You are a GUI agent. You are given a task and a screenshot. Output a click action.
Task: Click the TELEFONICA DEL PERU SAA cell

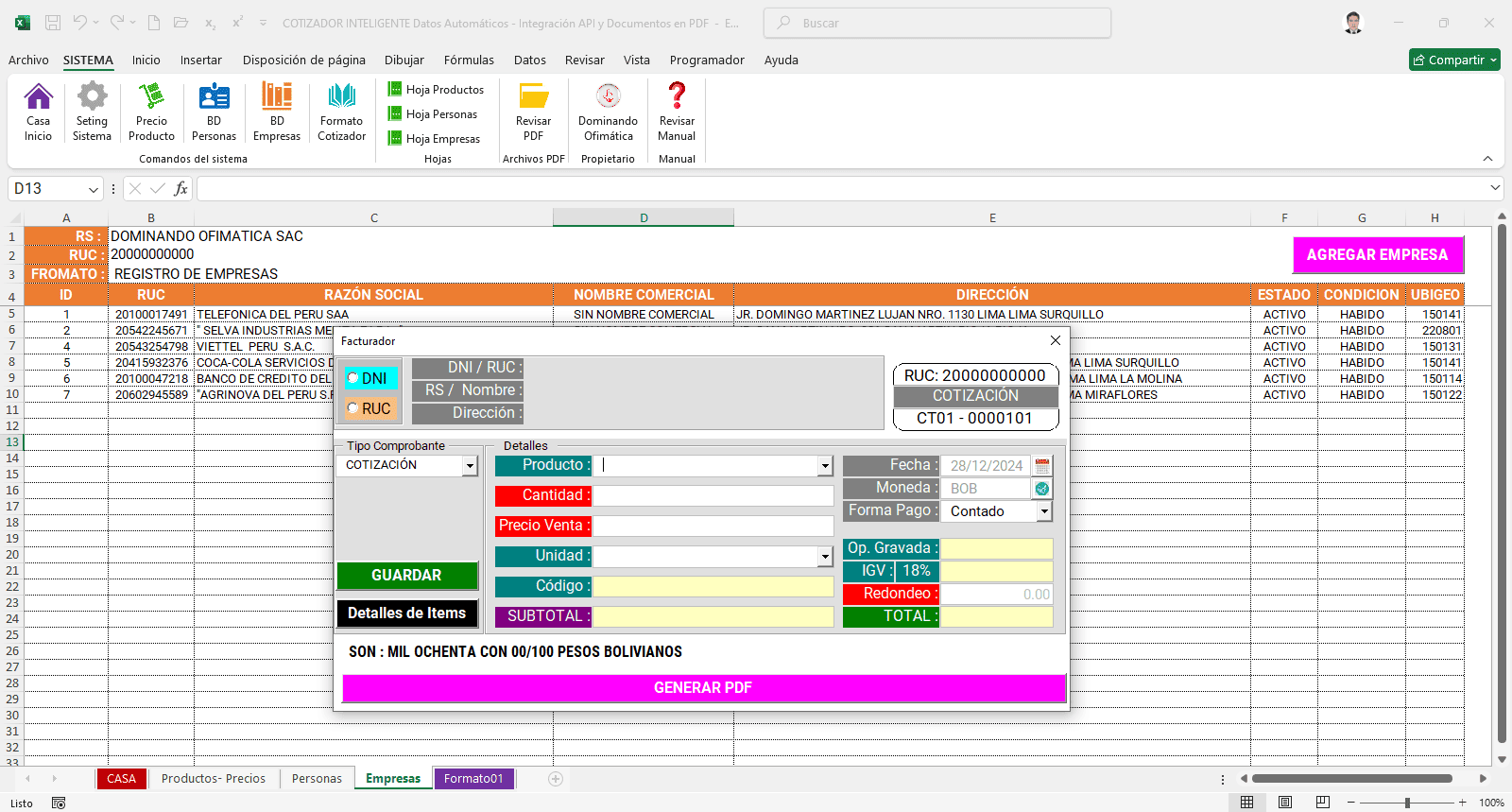tap(373, 314)
